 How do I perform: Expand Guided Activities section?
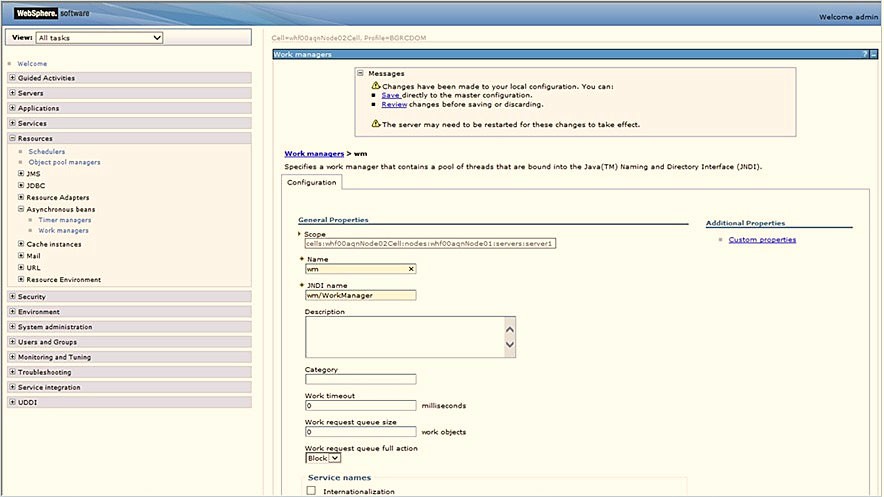point(12,78)
